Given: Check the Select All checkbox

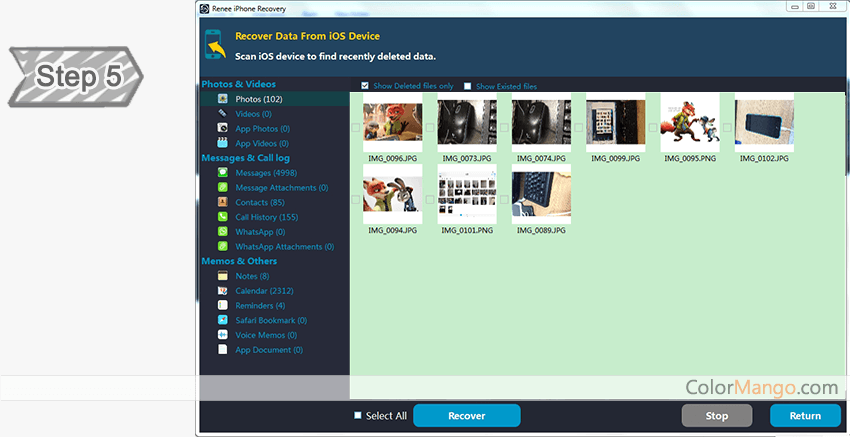Looking at the screenshot, I should [x=358, y=416].
